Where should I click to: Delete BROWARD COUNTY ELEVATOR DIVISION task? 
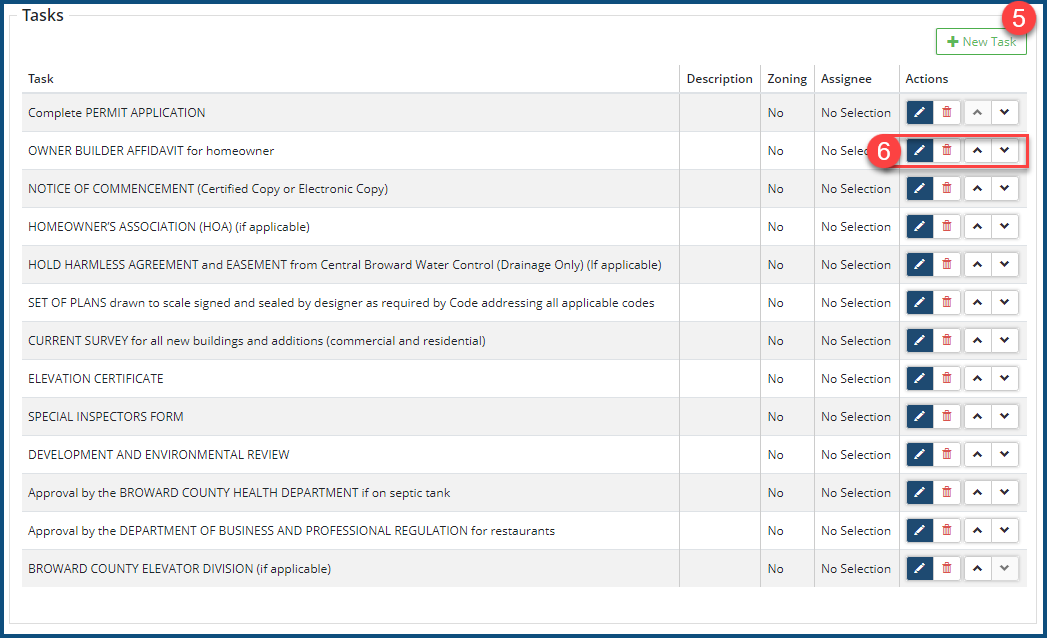pyautogui.click(x=947, y=569)
